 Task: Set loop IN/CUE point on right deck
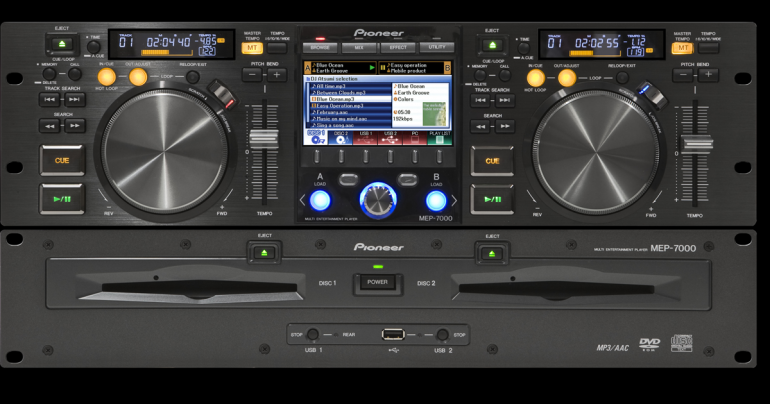536,78
